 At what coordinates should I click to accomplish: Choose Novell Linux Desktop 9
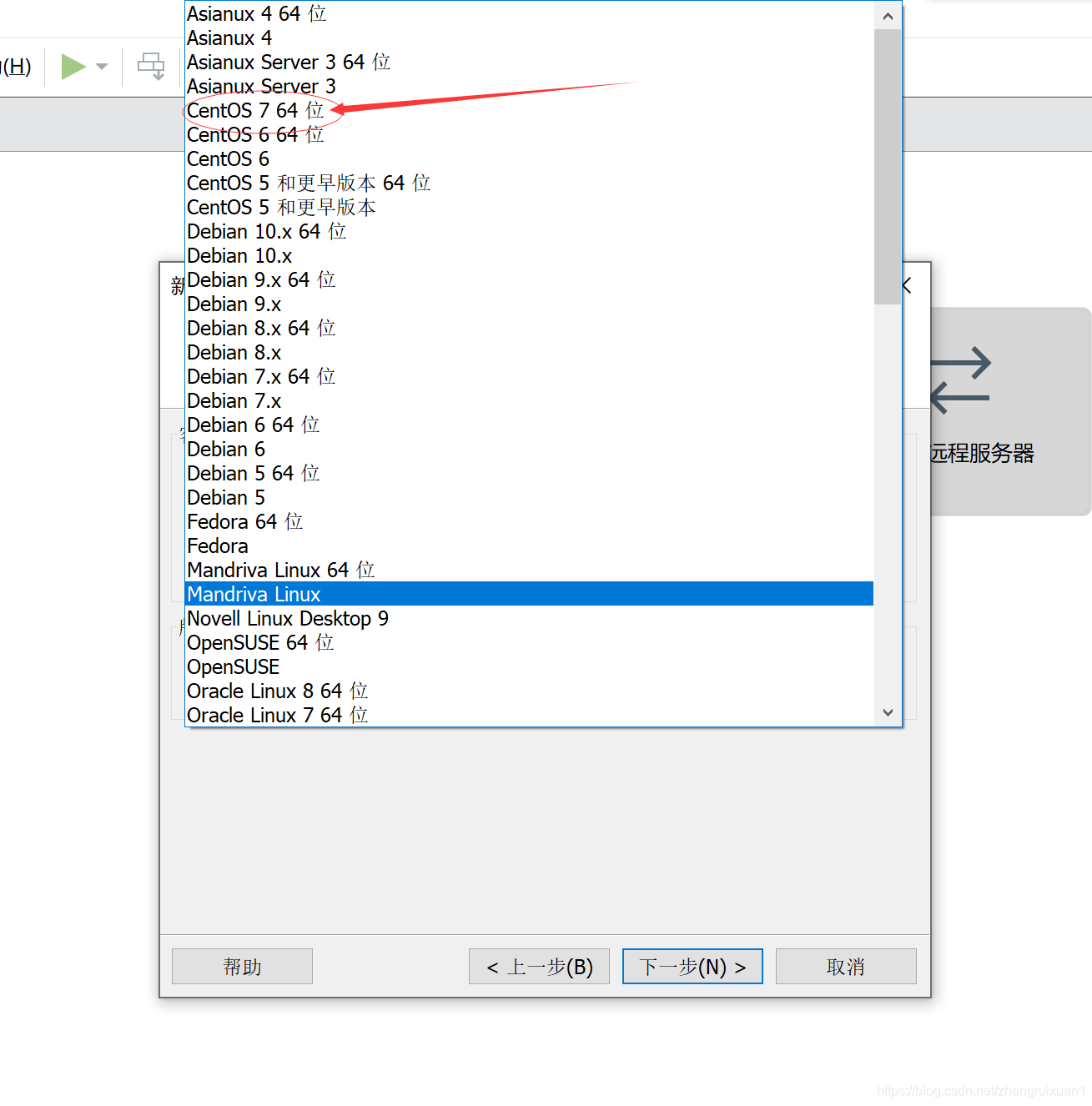coord(529,619)
